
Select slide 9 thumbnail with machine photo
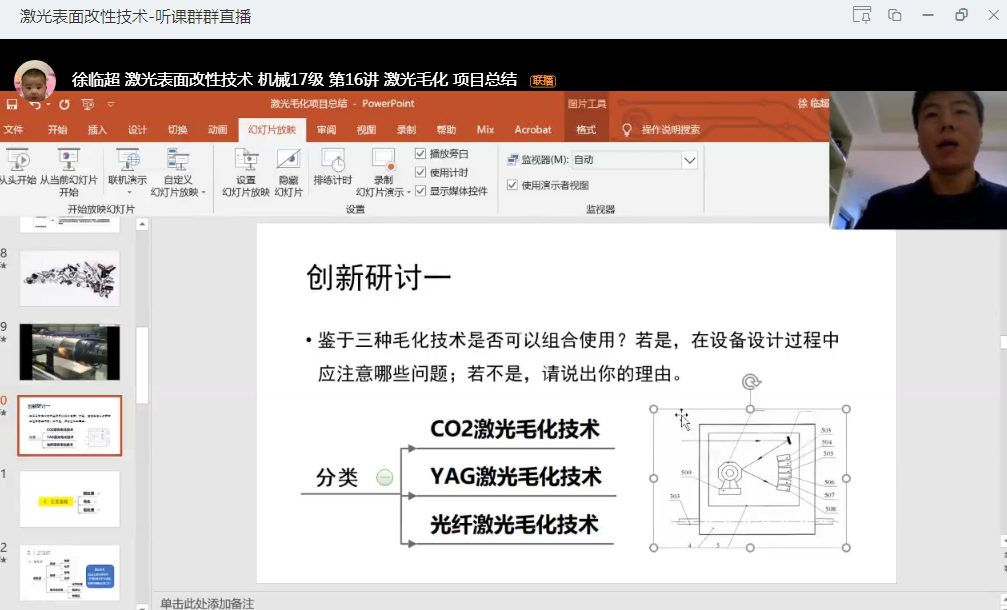(70, 351)
